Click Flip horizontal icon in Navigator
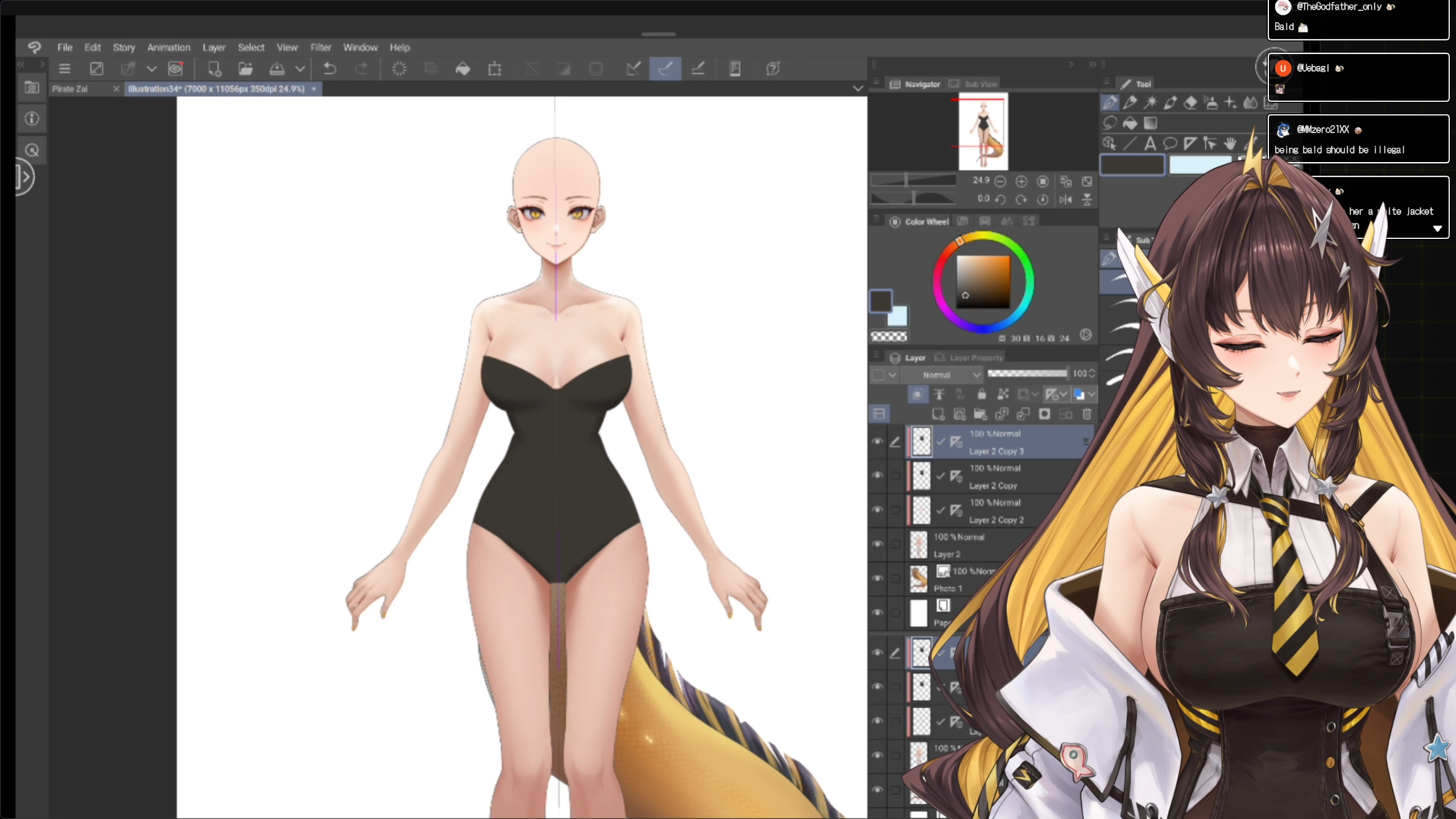1456x819 pixels. 1065,200
